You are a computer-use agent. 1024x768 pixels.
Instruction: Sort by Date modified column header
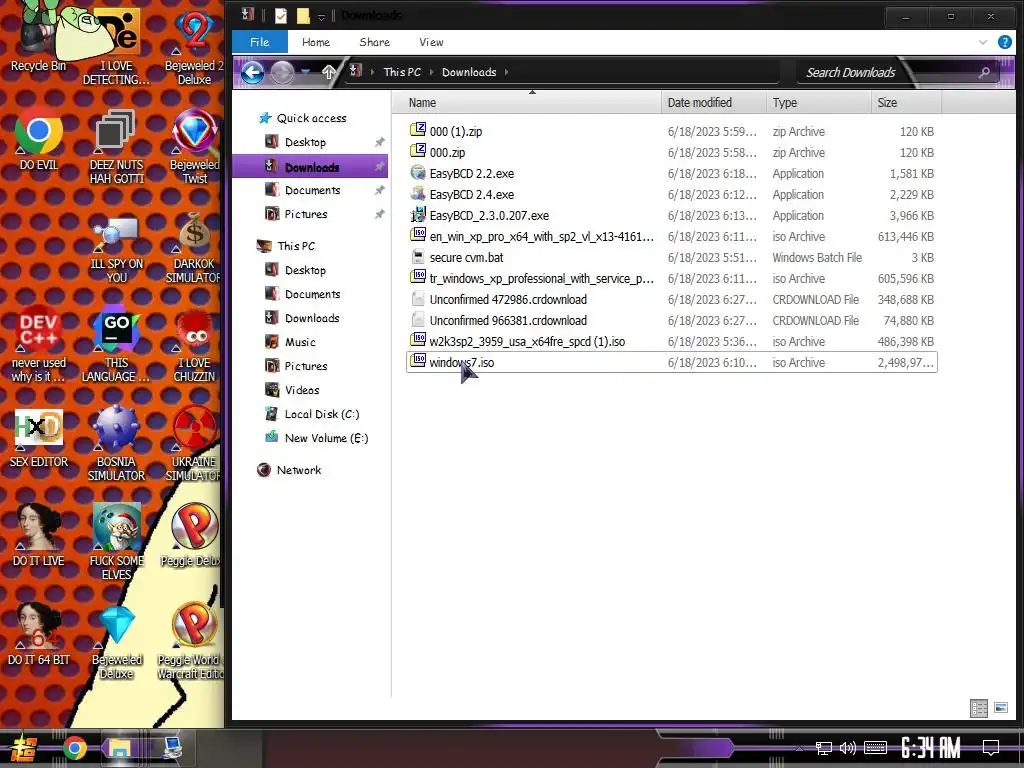click(x=714, y=103)
